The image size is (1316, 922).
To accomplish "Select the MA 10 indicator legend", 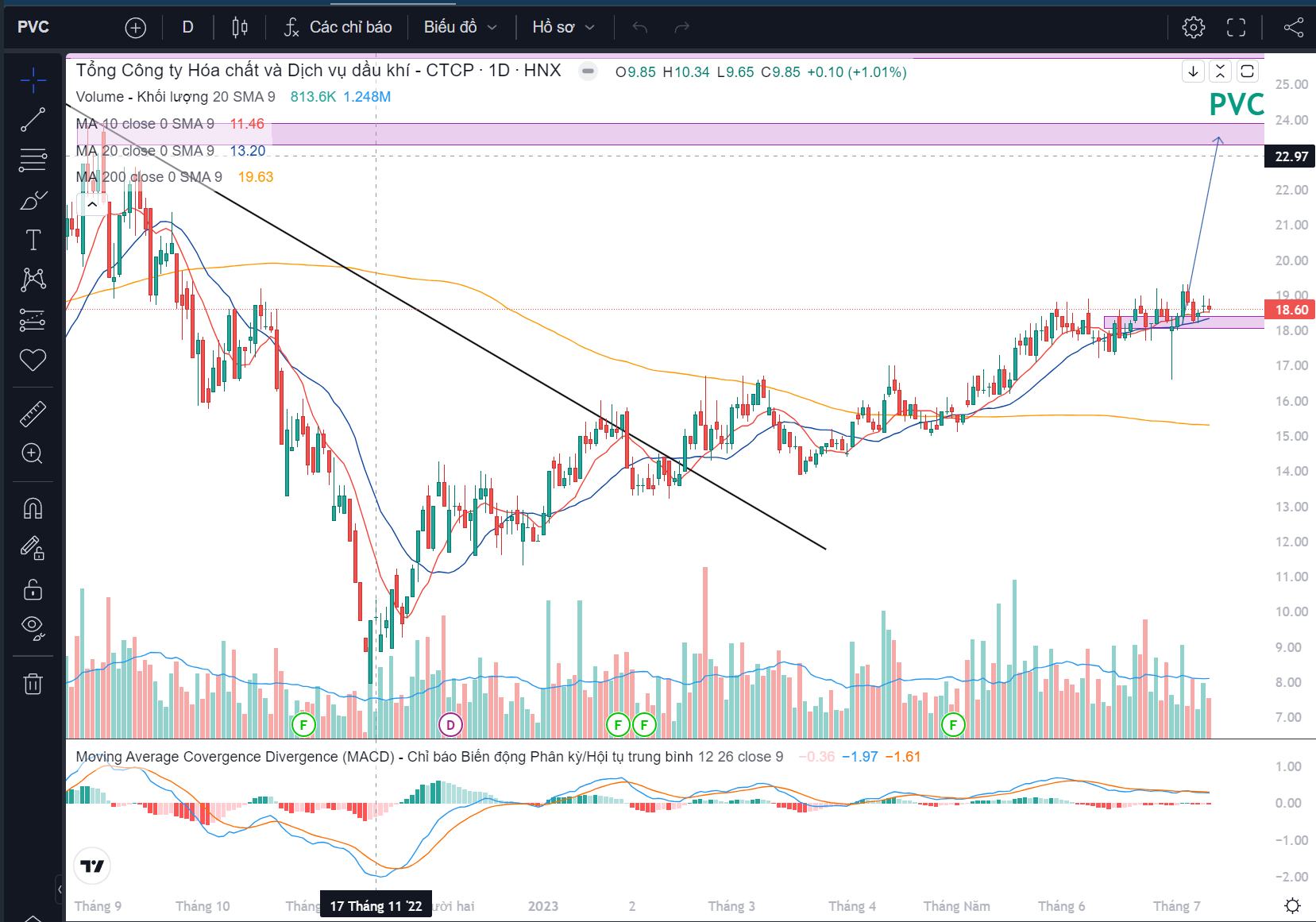I will [145, 124].
